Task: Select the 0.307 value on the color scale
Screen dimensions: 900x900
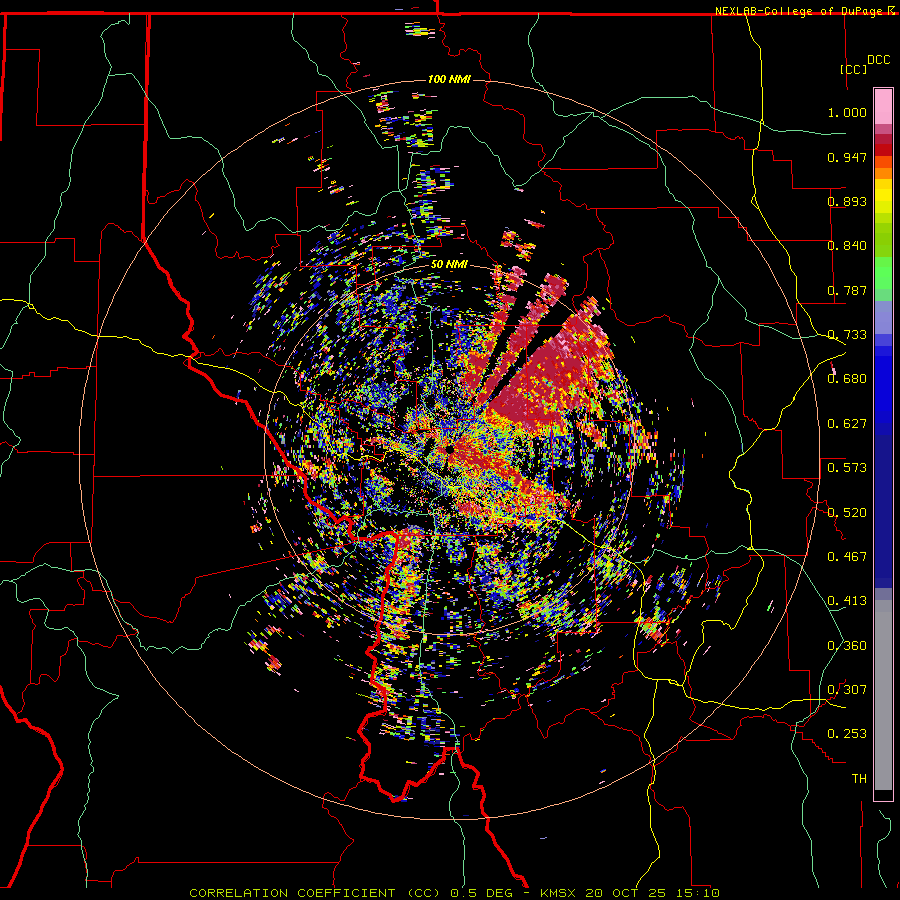Action: coord(847,690)
